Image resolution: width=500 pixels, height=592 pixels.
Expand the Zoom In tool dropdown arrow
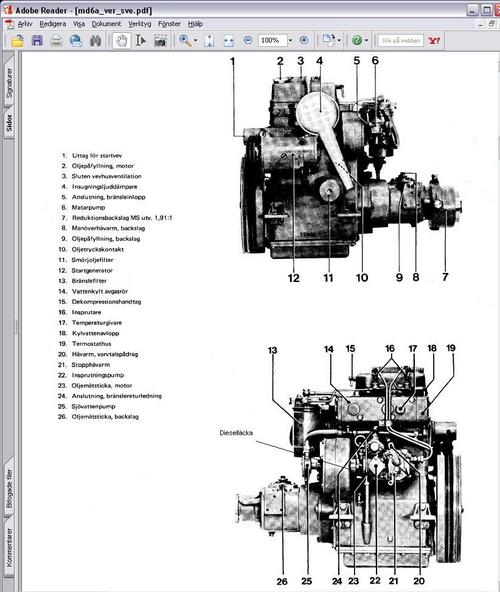click(195, 40)
